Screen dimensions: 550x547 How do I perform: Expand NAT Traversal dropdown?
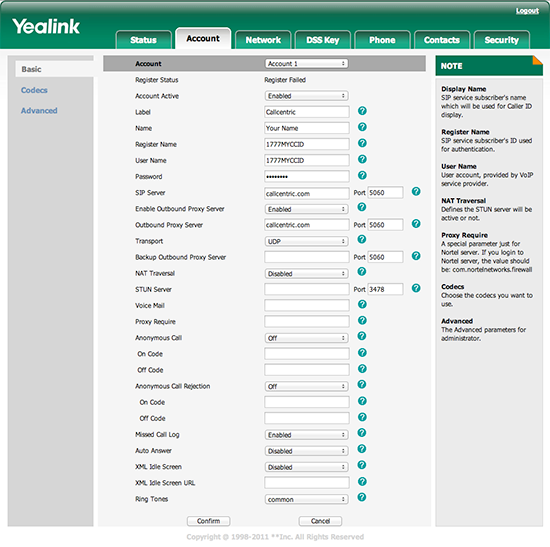(x=306, y=274)
